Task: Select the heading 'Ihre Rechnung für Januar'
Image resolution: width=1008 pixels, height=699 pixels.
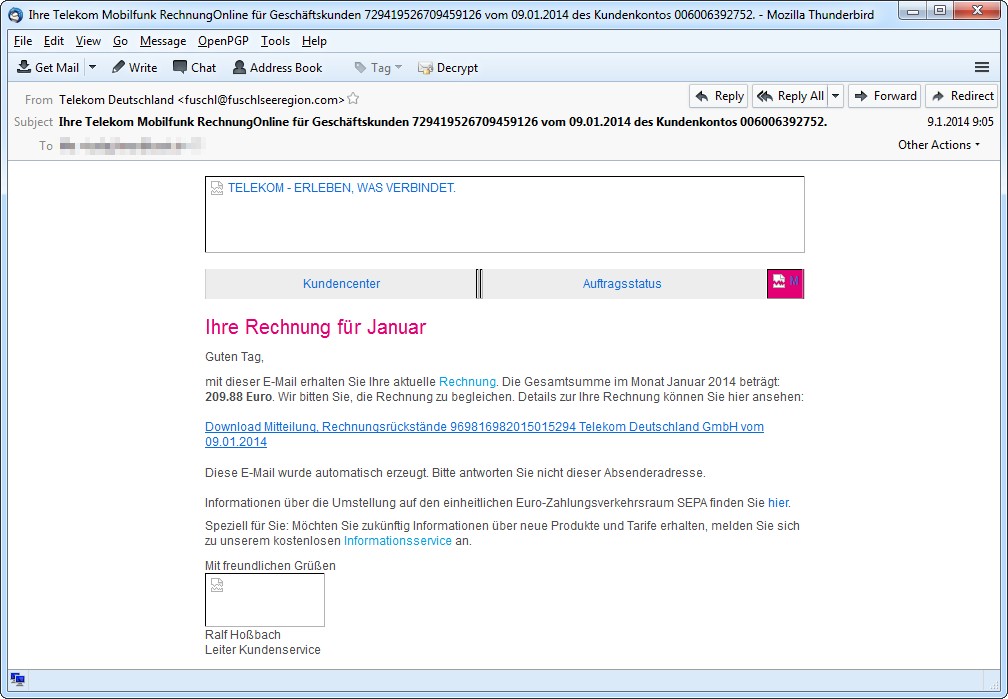Action: [316, 327]
